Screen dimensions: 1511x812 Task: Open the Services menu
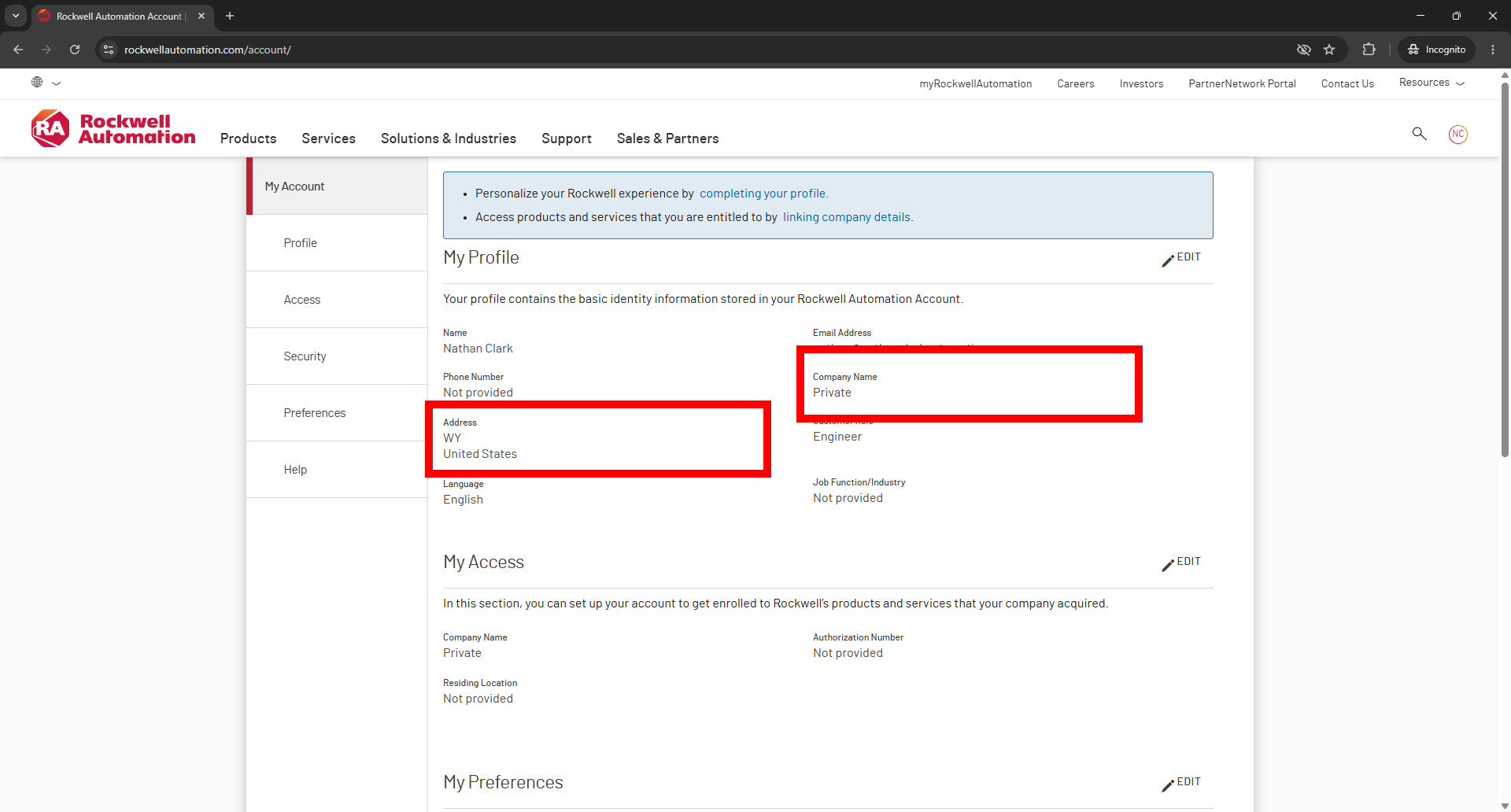(328, 138)
